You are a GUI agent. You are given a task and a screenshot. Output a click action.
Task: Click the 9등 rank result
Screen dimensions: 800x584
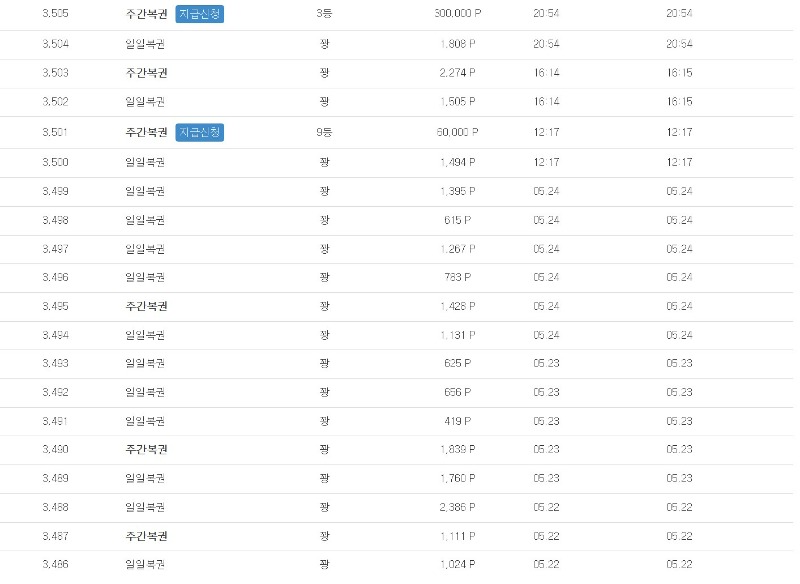click(x=324, y=133)
